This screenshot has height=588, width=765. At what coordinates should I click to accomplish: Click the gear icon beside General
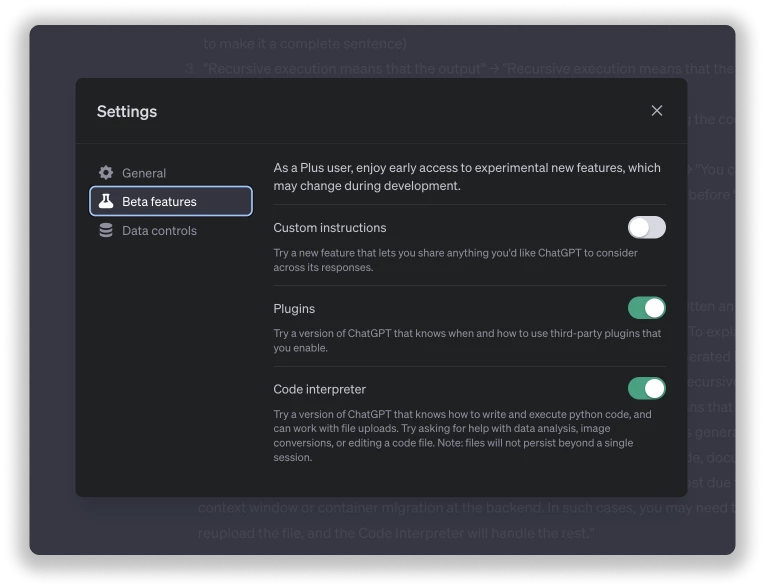pyautogui.click(x=106, y=173)
